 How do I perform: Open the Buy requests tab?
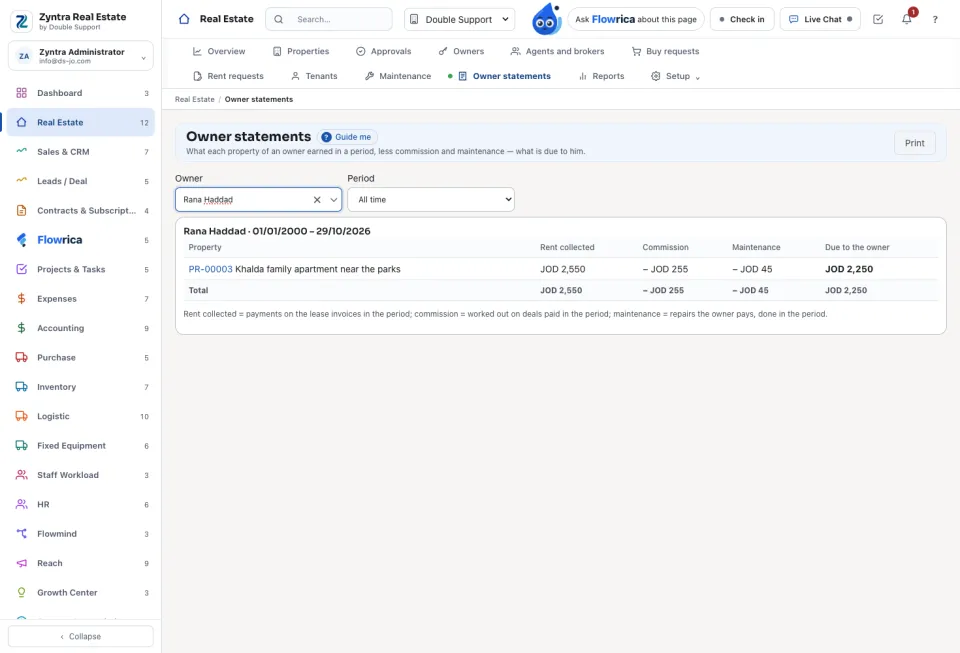(666, 51)
